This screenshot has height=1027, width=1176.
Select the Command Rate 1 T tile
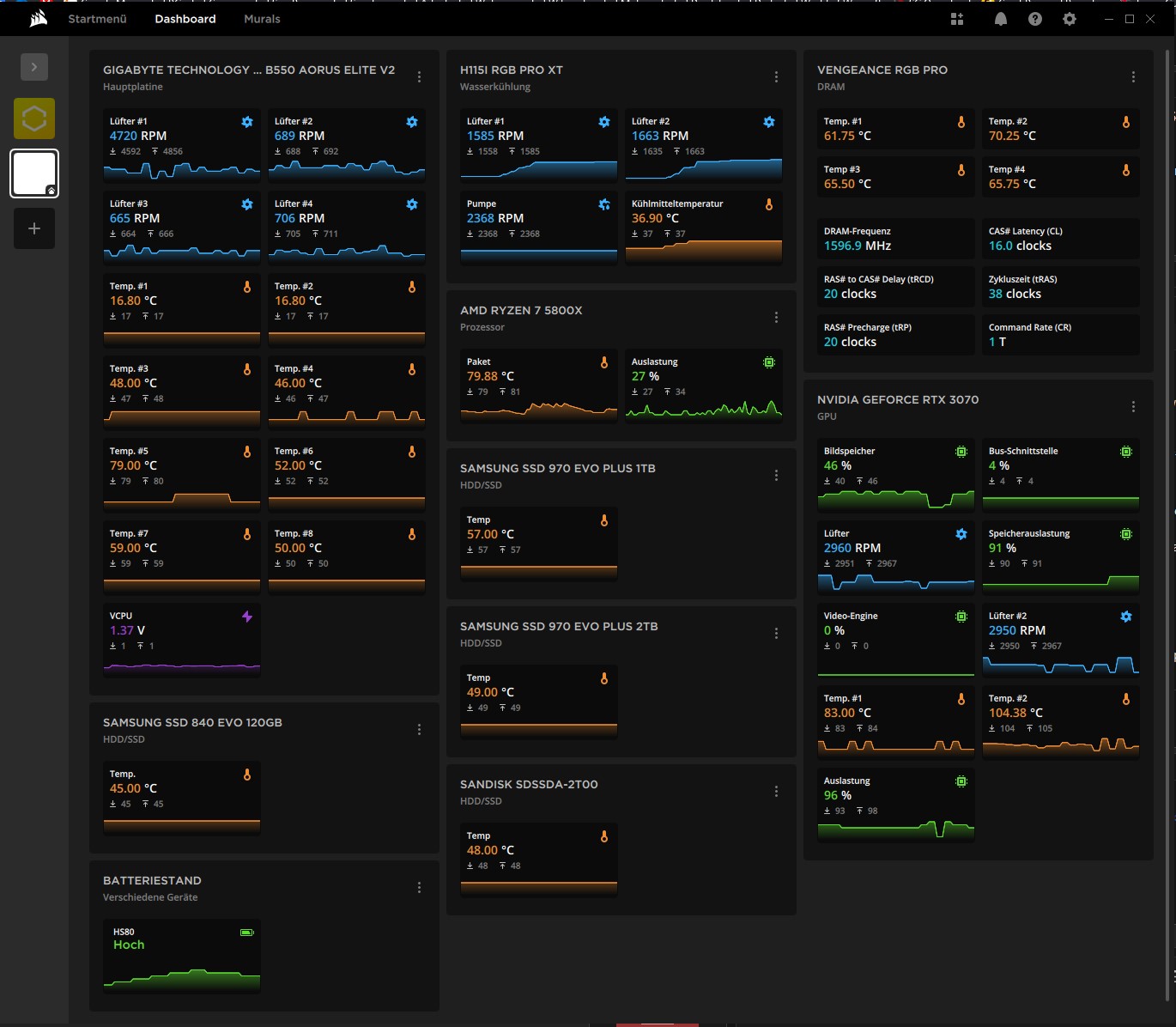[1061, 335]
